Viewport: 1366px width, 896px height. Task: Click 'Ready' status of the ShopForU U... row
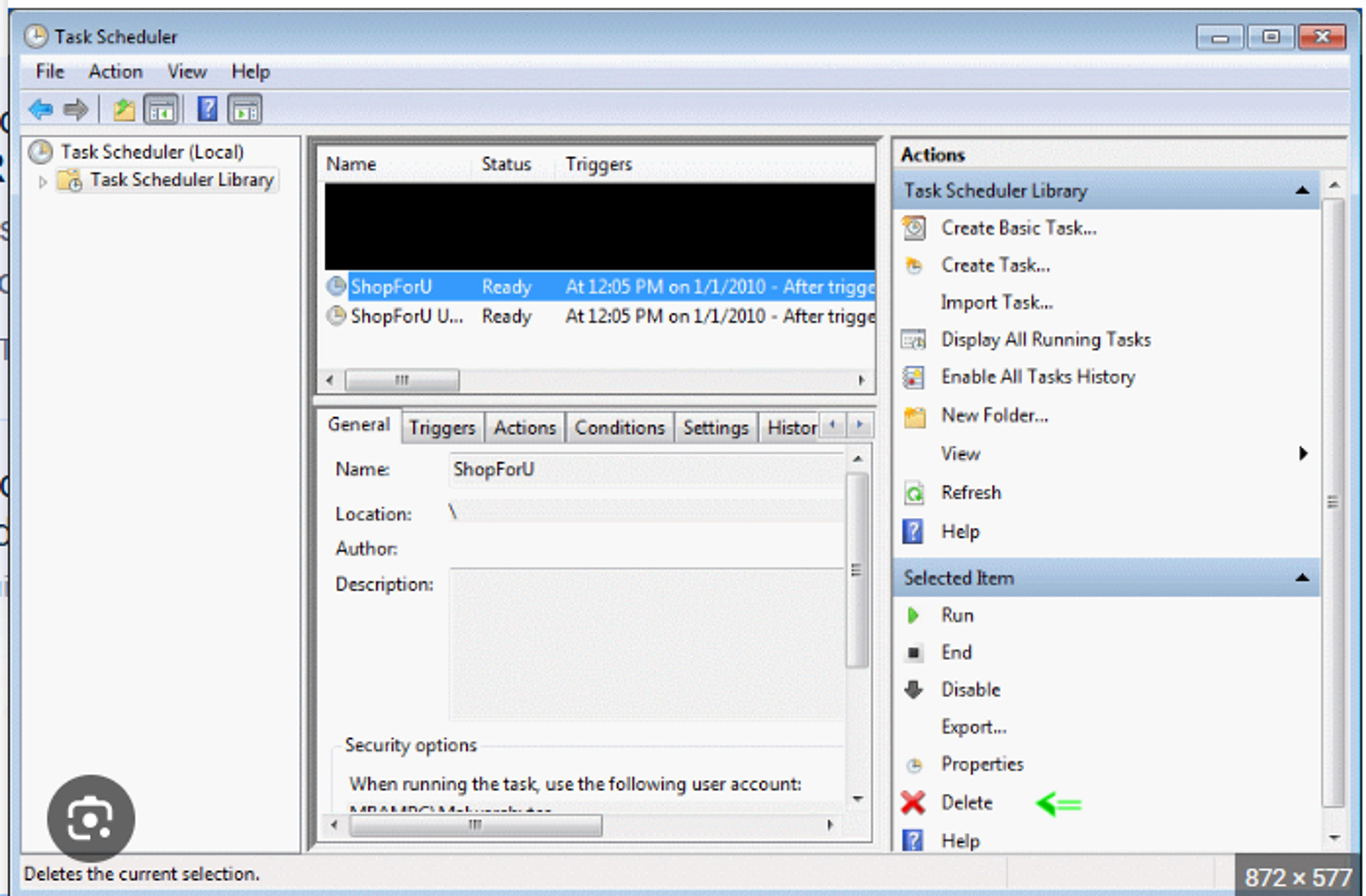coord(506,316)
